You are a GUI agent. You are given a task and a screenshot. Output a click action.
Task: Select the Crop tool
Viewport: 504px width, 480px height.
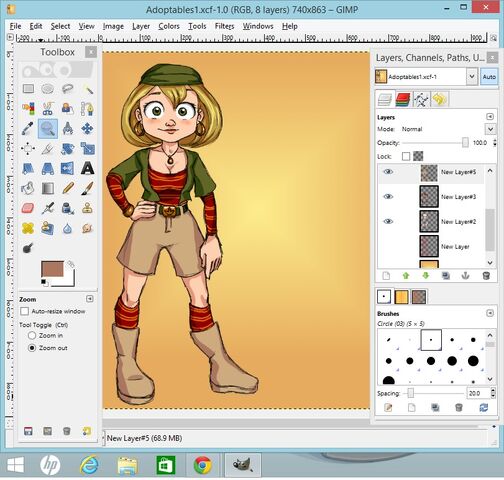pyautogui.click(x=48, y=149)
